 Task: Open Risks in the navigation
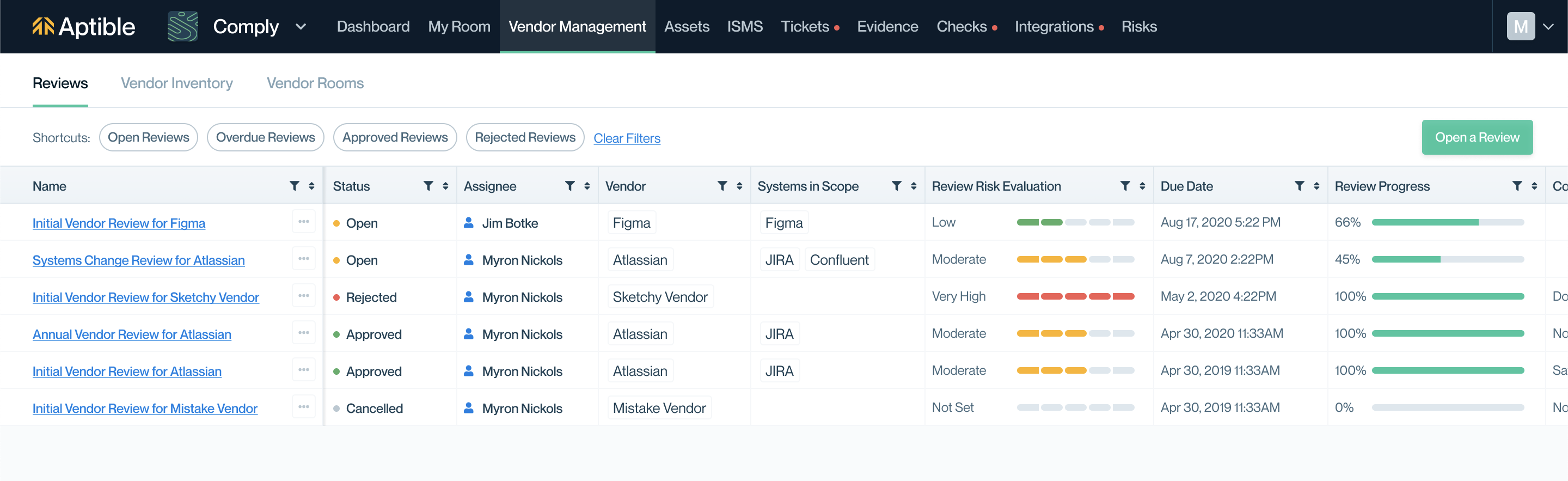point(1139,27)
